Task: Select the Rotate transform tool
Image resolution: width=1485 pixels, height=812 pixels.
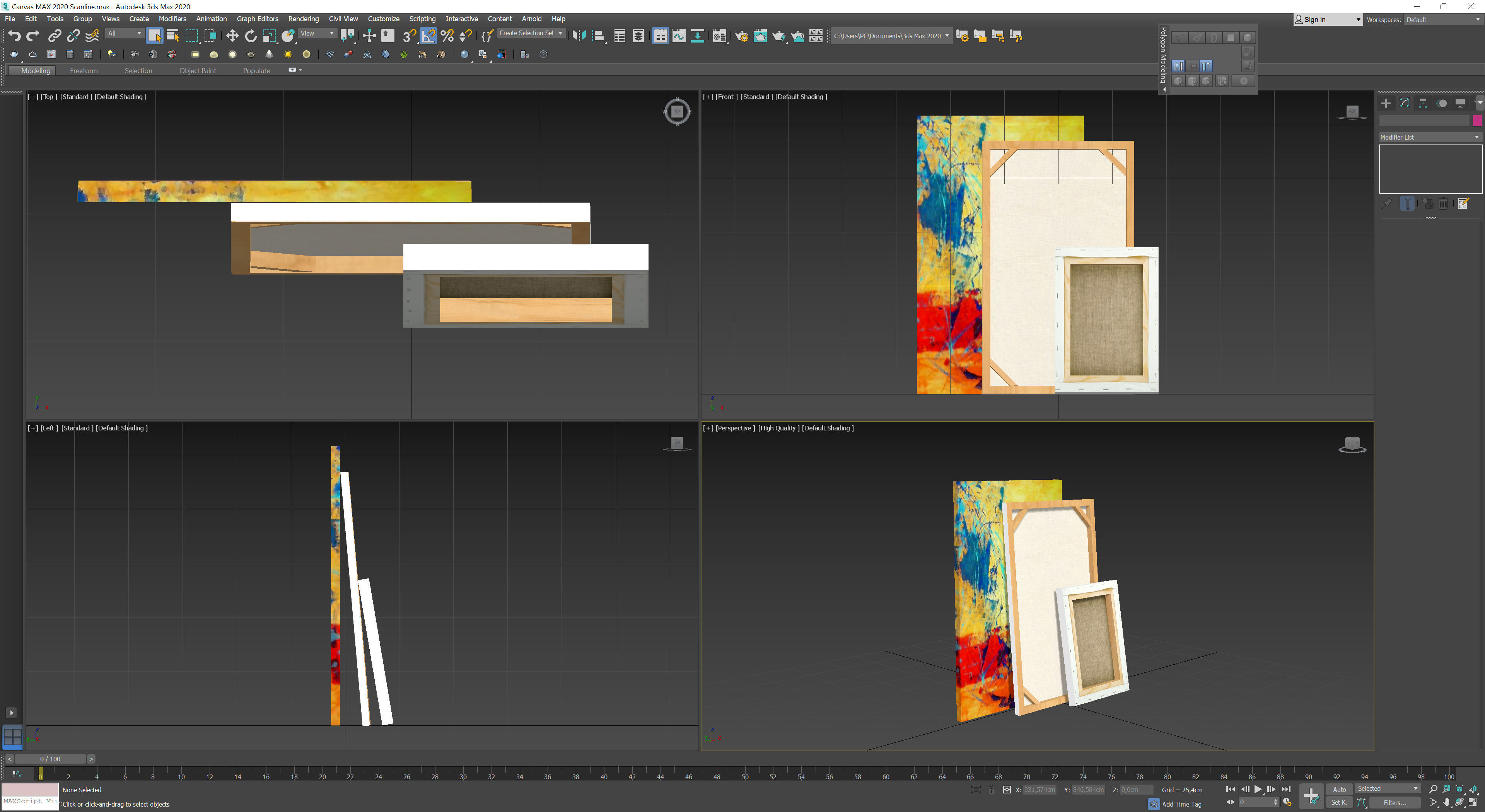Action: (250, 36)
